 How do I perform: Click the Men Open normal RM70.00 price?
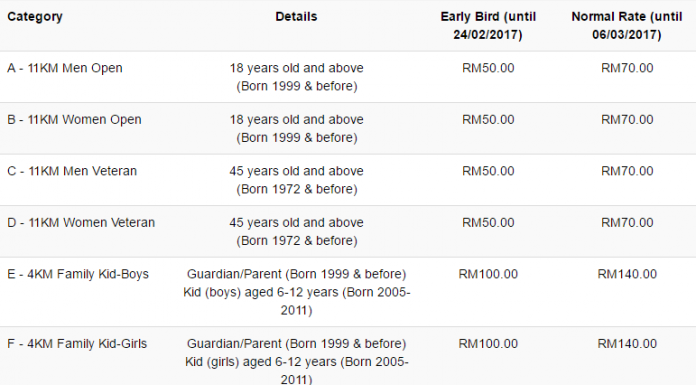[627, 68]
